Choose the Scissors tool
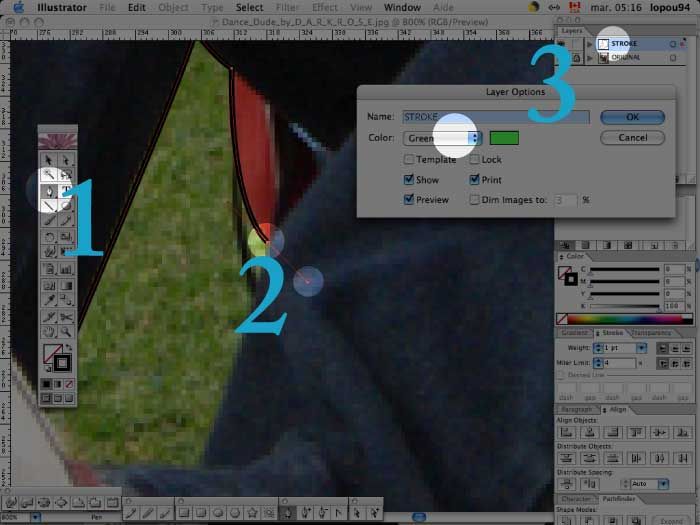The height and width of the screenshot is (525, 700). click(66, 317)
